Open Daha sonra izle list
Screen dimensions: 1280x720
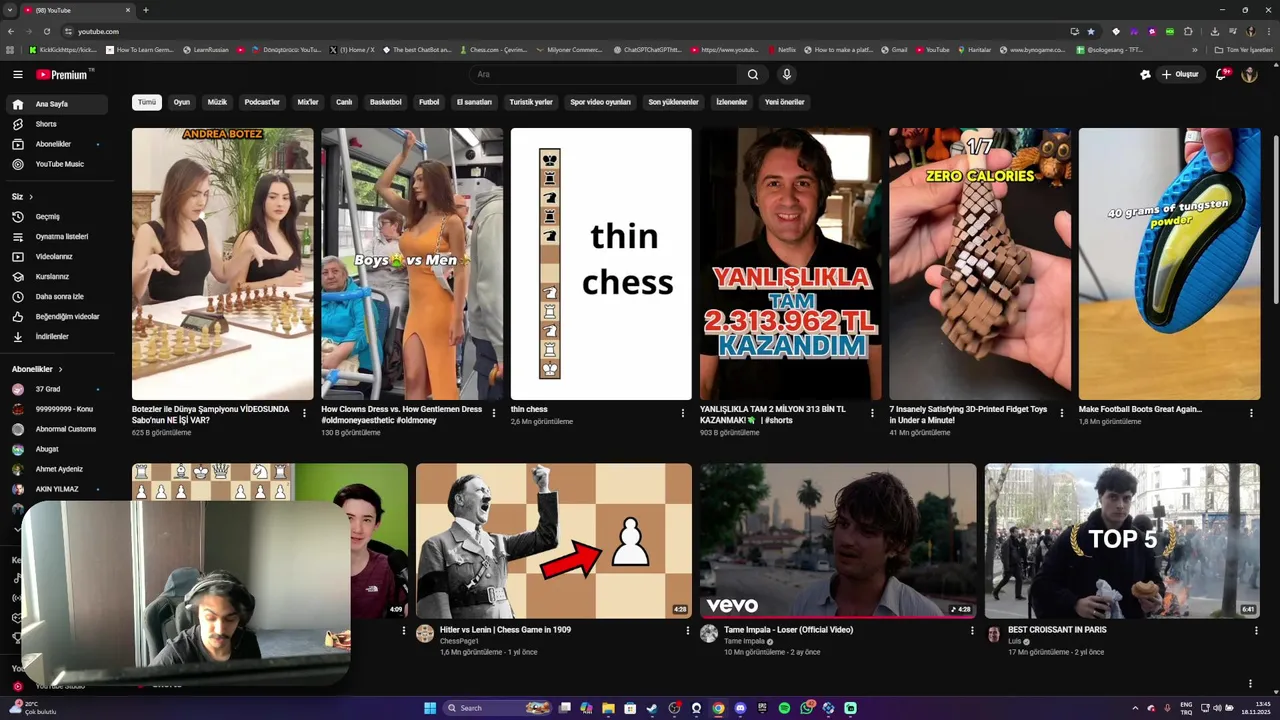click(x=57, y=296)
